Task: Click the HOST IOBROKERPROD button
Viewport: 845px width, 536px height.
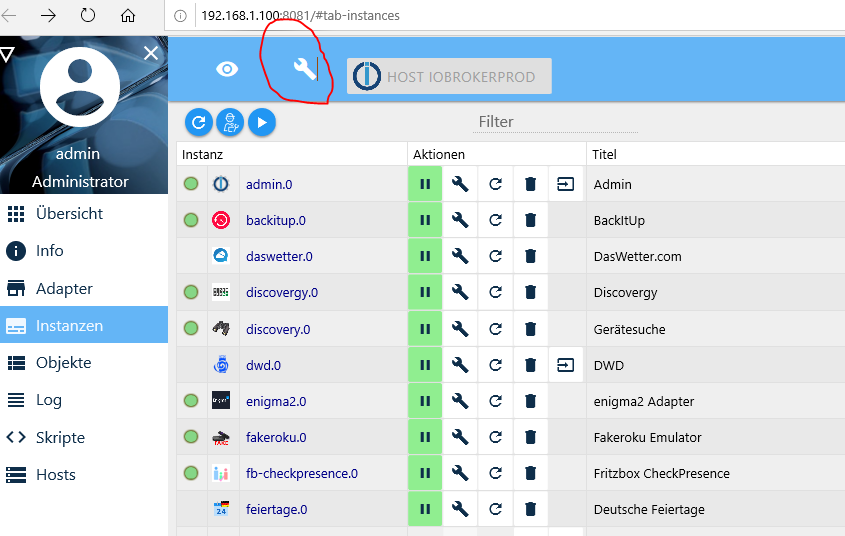Action: pos(449,76)
